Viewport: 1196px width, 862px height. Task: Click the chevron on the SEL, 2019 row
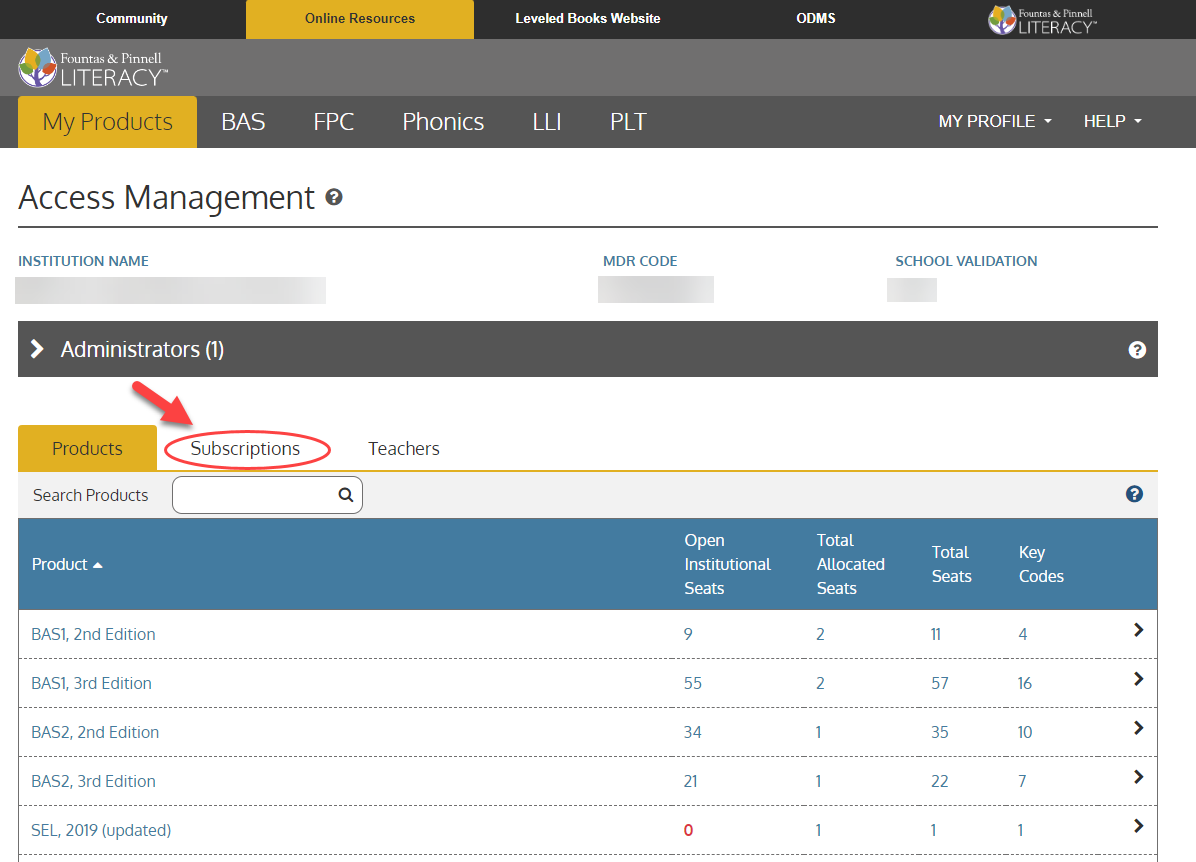pyautogui.click(x=1138, y=826)
